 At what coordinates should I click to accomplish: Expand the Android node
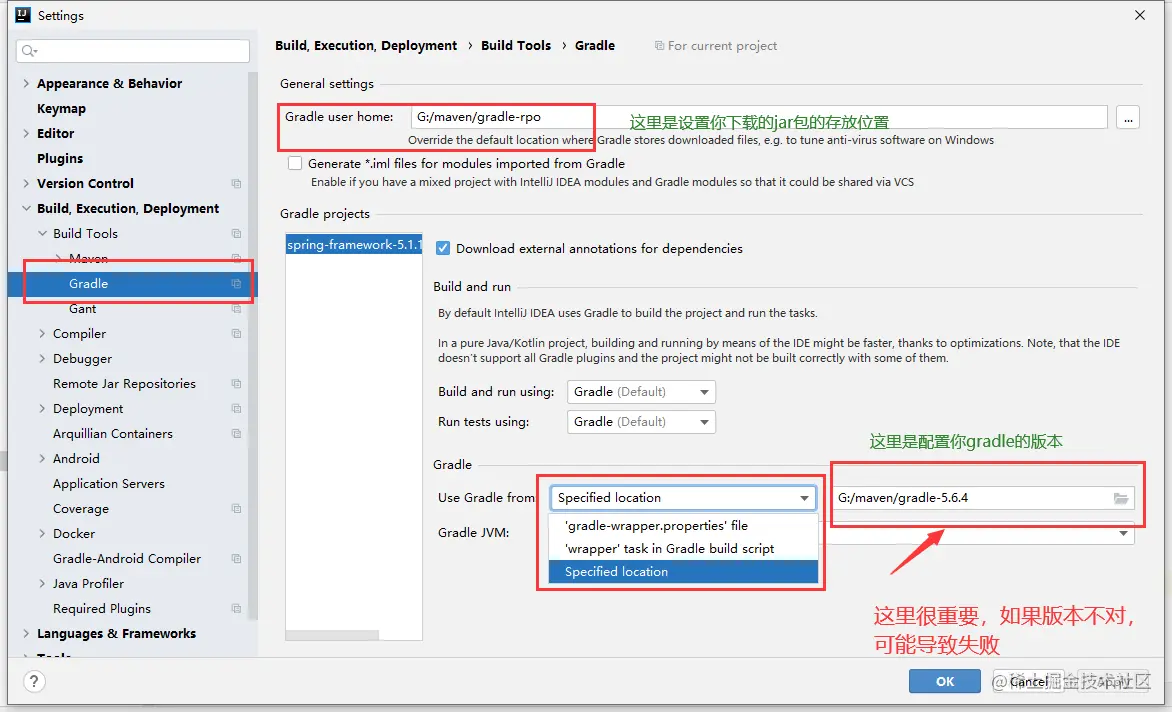coord(42,459)
